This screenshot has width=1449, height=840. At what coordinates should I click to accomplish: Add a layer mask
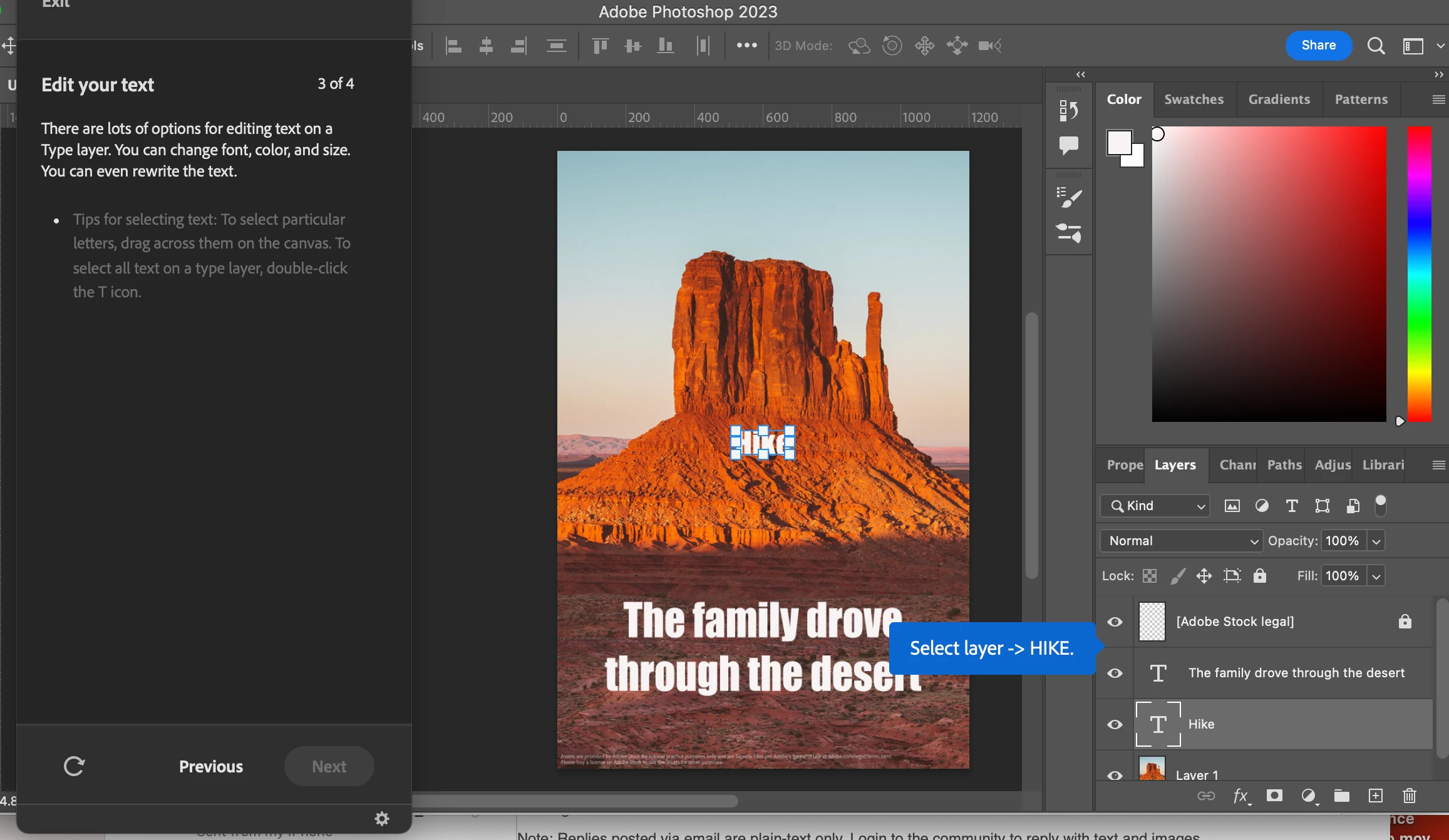click(1274, 796)
